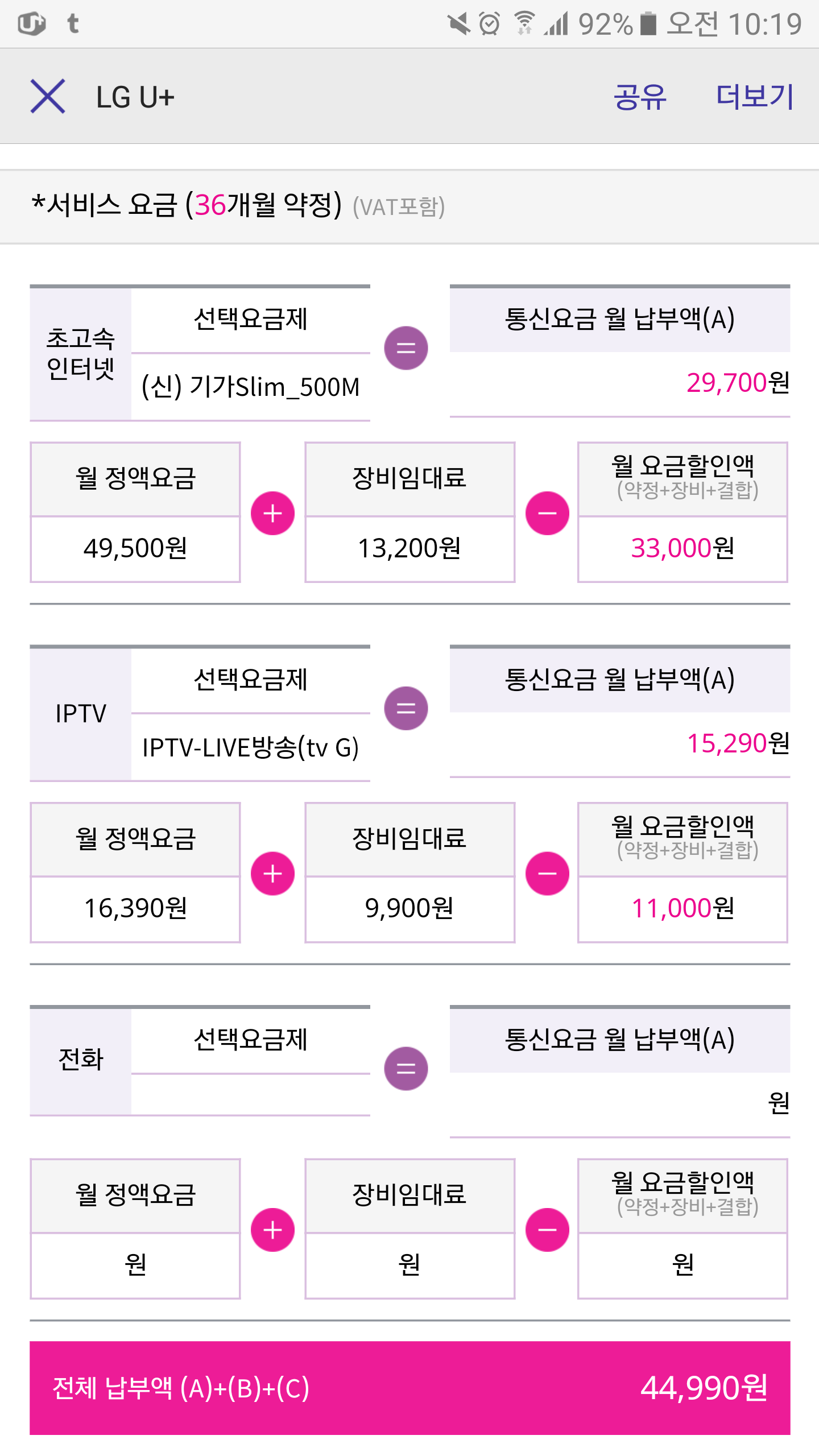Tap the pink minus icon in internet section
The height and width of the screenshot is (1456, 819).
click(547, 513)
